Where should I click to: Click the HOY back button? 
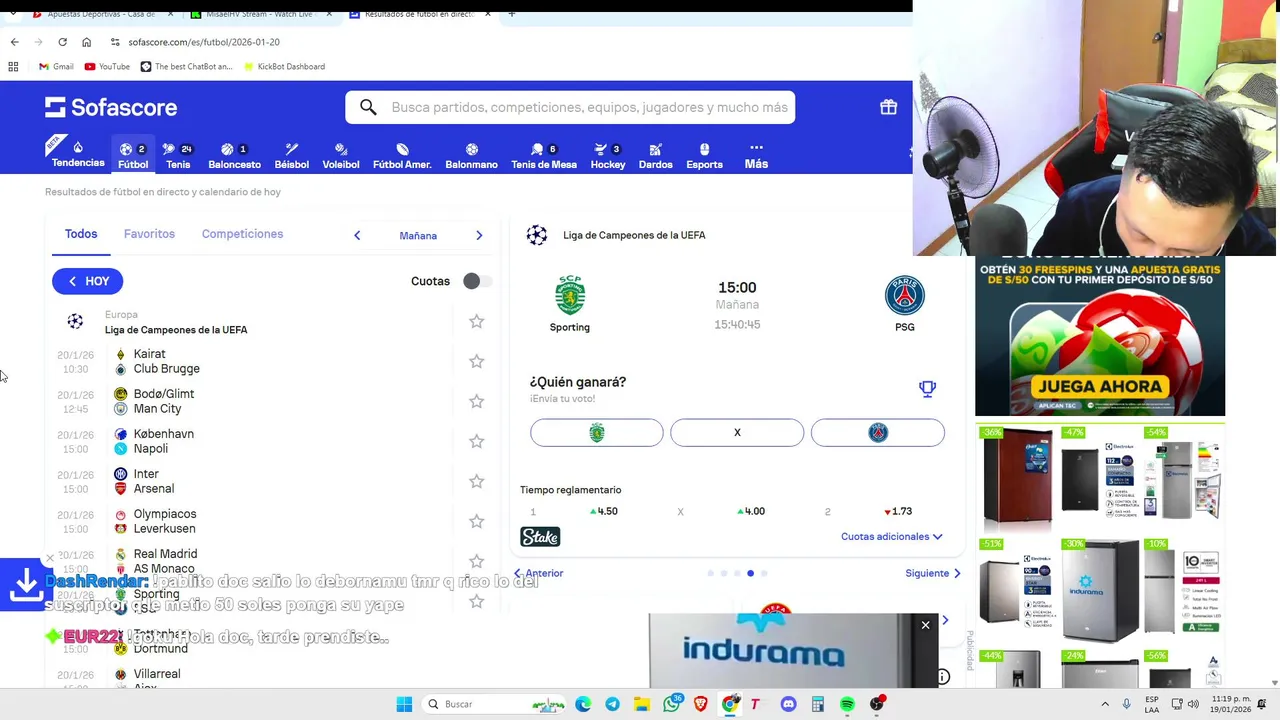click(x=88, y=281)
